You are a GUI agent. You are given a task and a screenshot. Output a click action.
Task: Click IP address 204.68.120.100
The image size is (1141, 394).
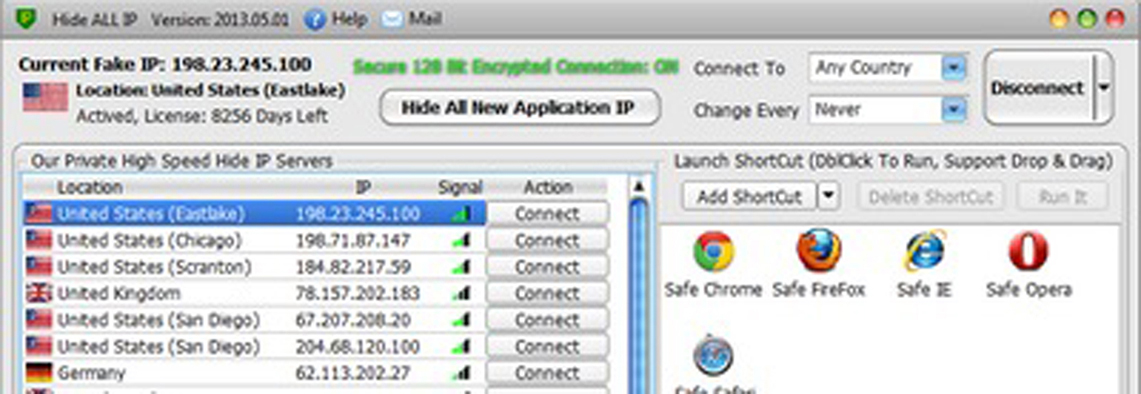(357, 347)
